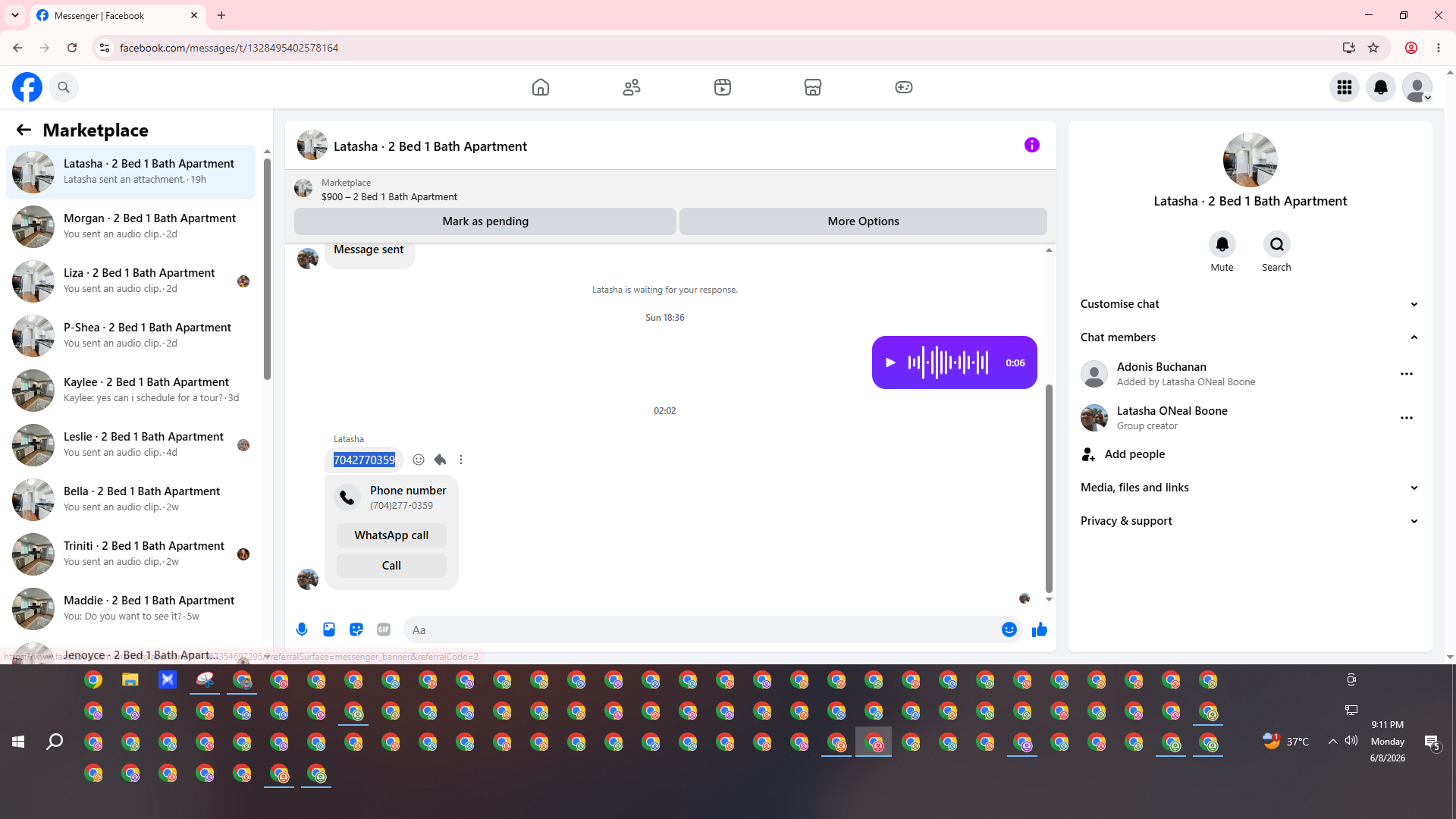This screenshot has width=1456, height=819.
Task: Click the More Options button
Action: click(863, 221)
